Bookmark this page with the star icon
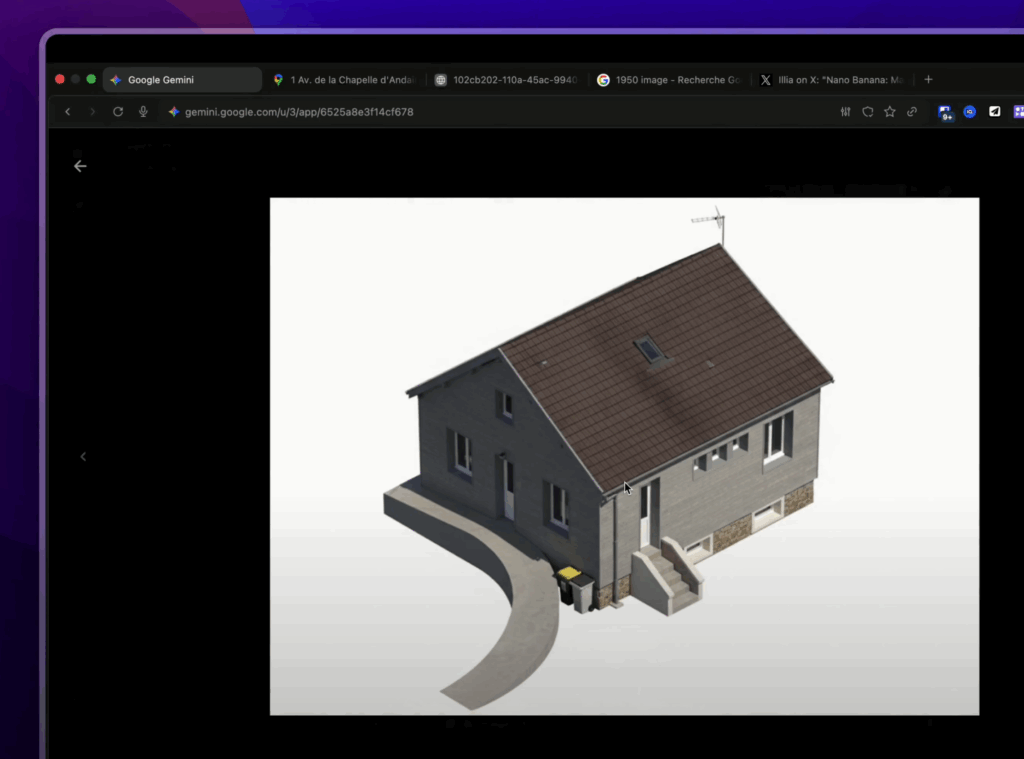The width and height of the screenshot is (1024, 759). coord(890,112)
